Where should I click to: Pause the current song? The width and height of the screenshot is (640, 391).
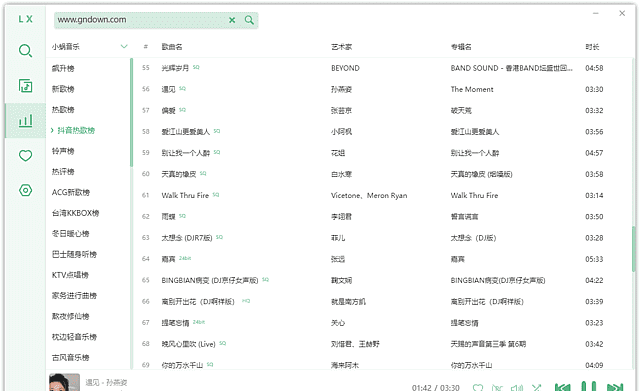(x=589, y=386)
